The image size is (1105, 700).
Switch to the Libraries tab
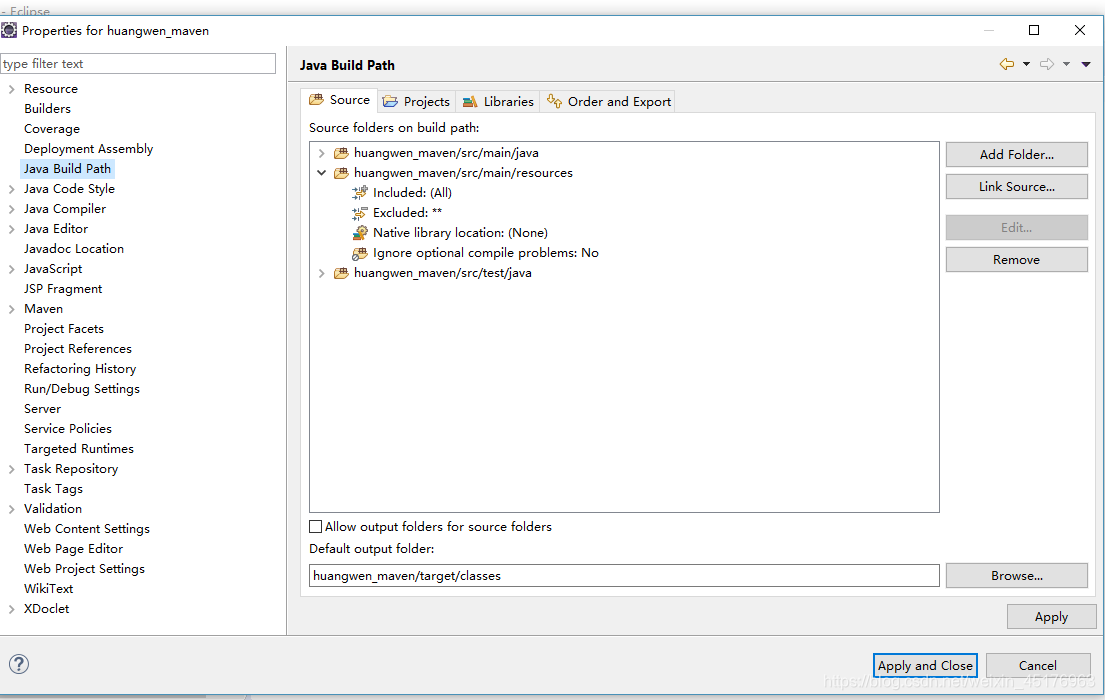[x=498, y=102]
